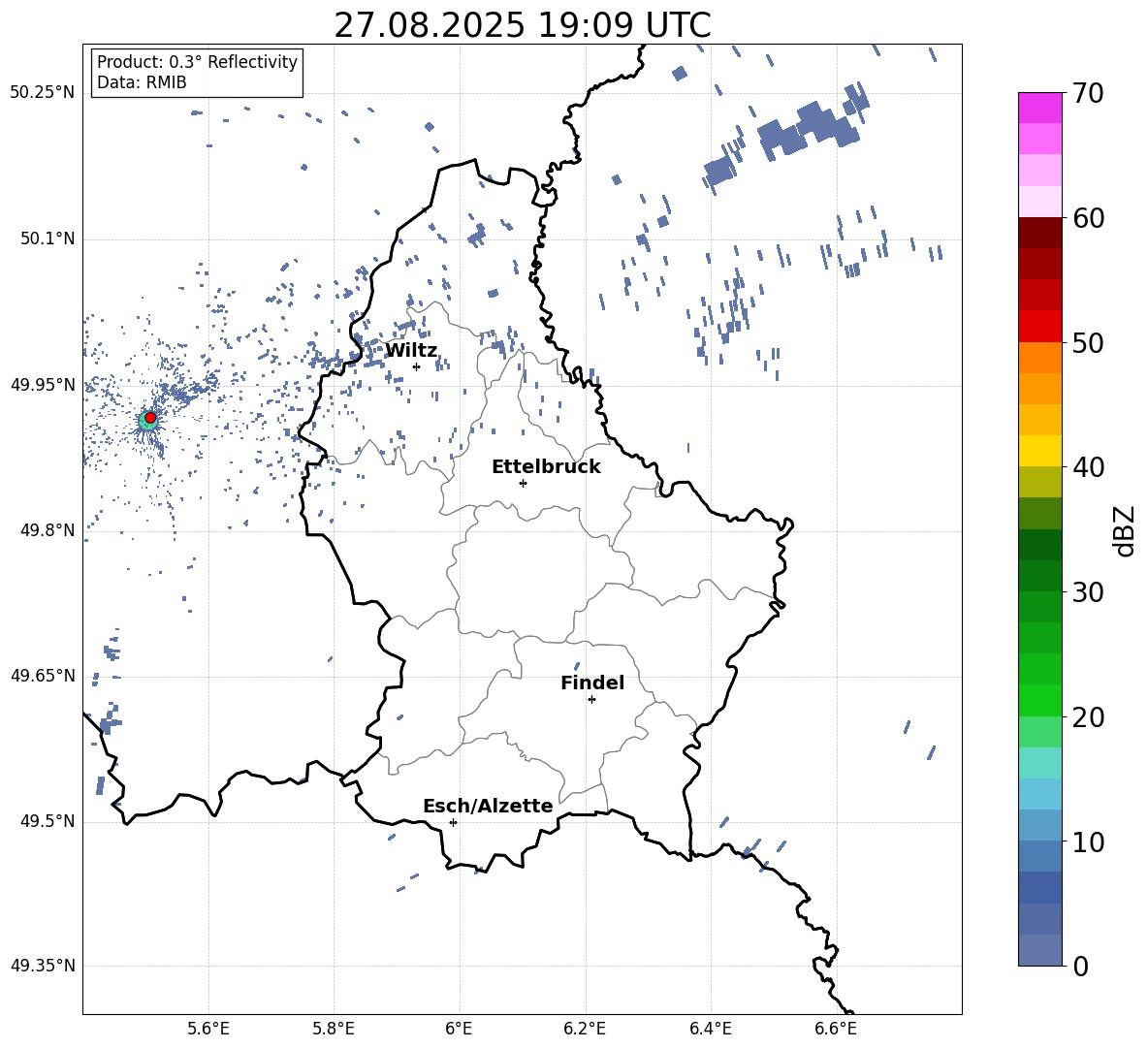Pick the dark green colorbar segment above 30
Image resolution: width=1148 pixels, height=1048 pixels.
tap(1040, 576)
